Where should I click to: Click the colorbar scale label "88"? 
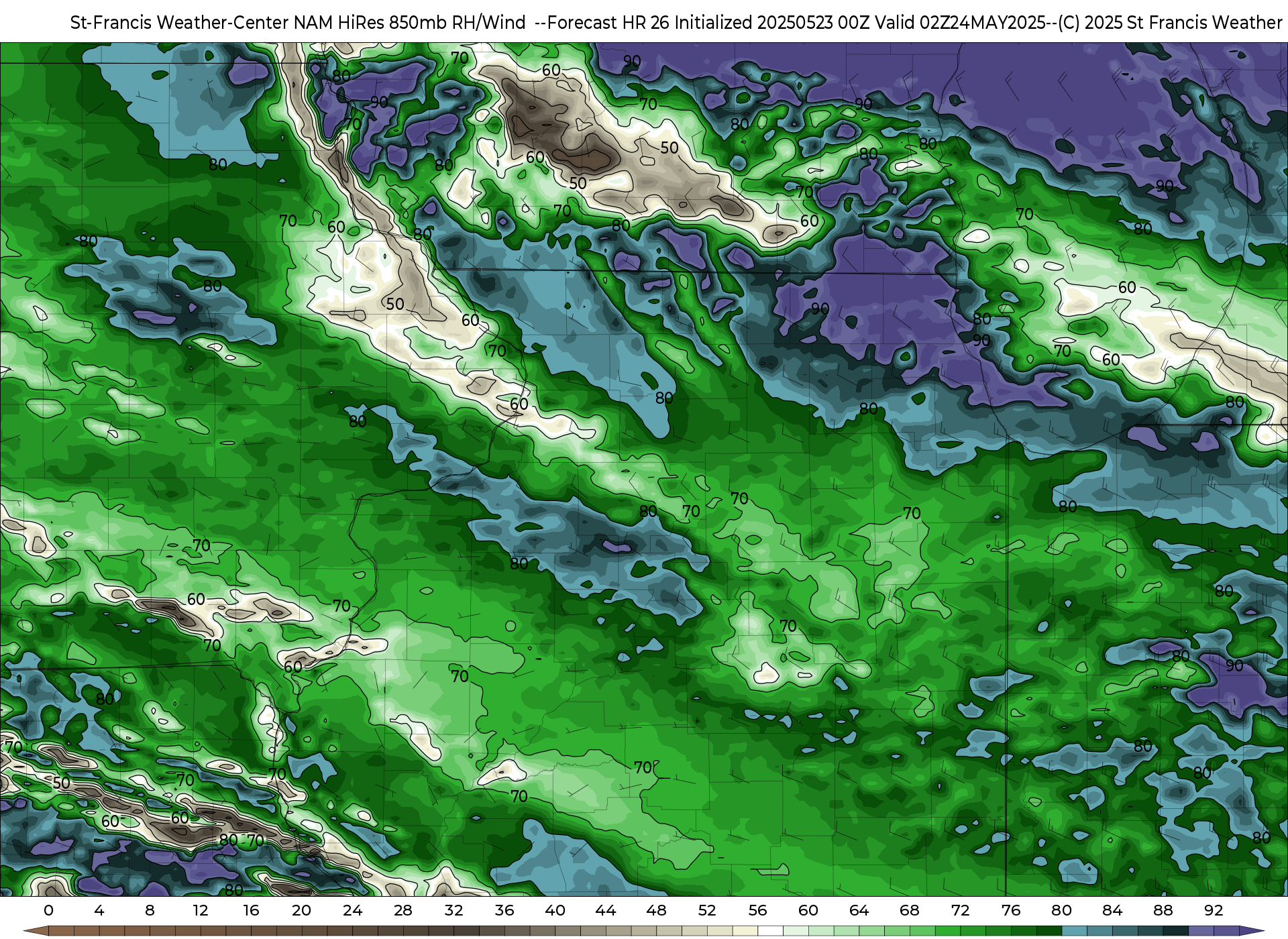pyautogui.click(x=1163, y=910)
